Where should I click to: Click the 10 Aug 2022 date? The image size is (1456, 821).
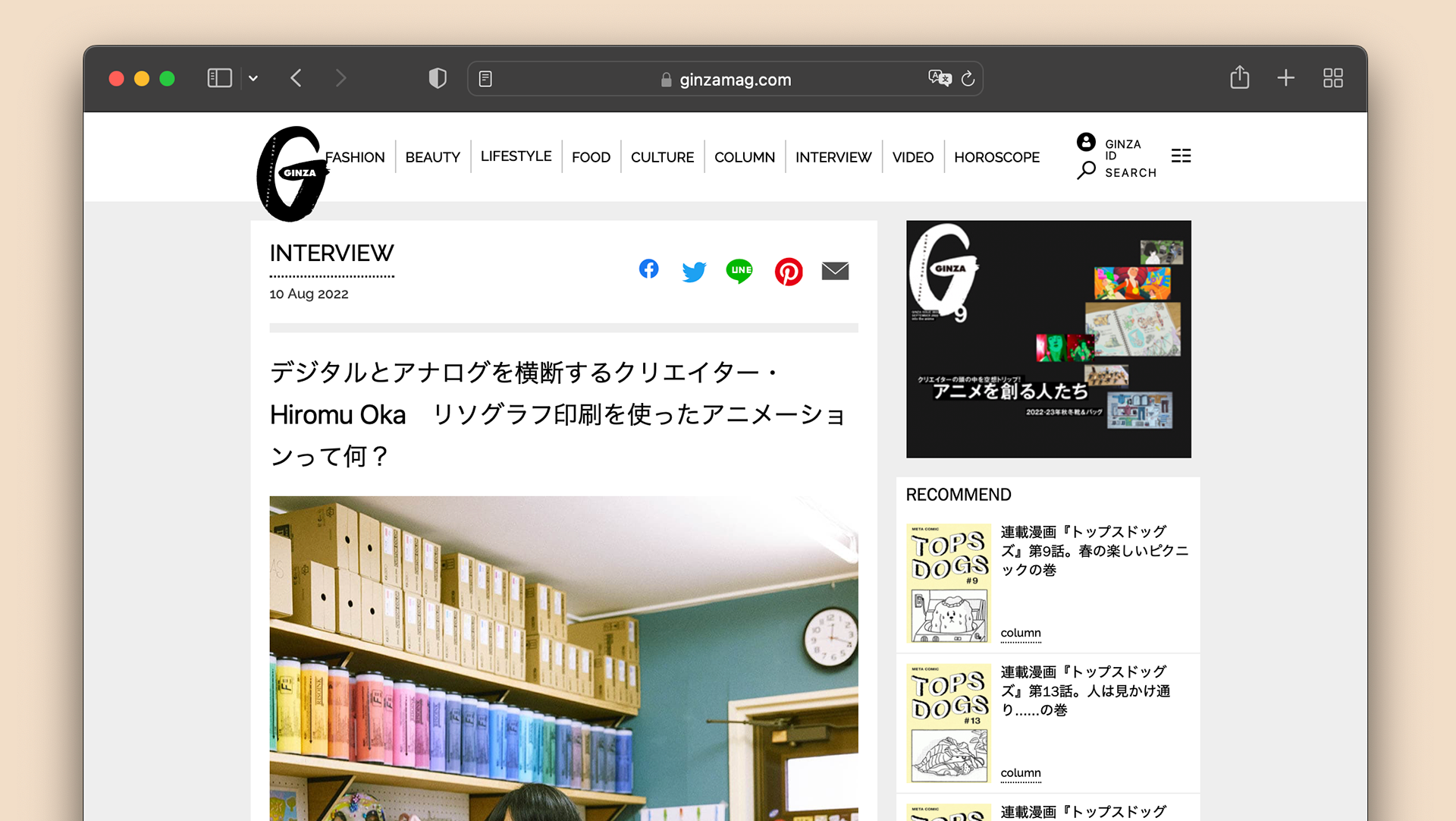[x=309, y=294]
